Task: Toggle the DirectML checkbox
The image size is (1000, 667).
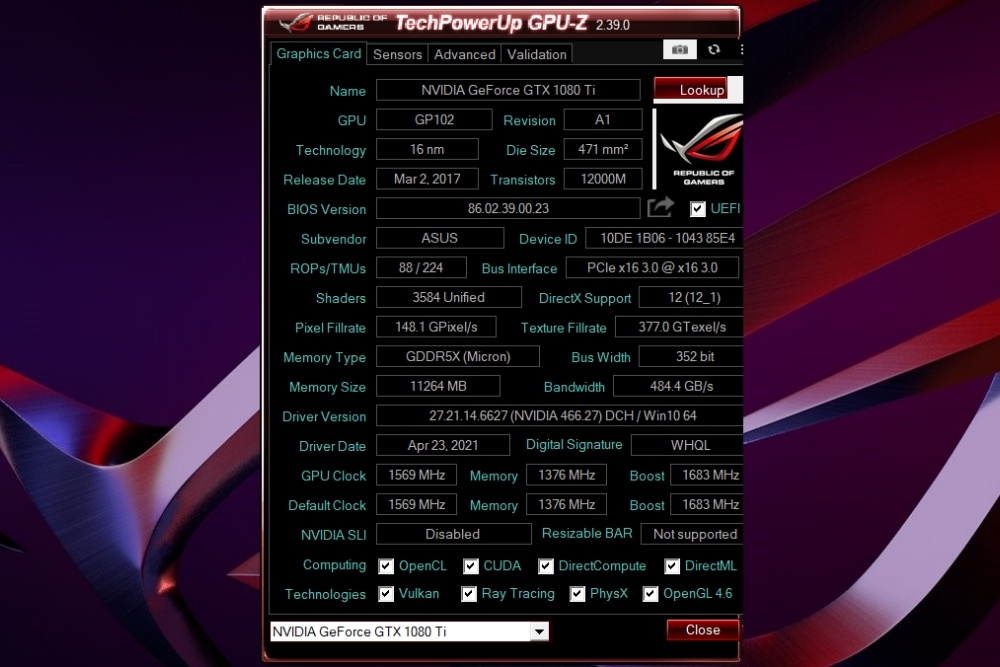Action: pyautogui.click(x=672, y=566)
